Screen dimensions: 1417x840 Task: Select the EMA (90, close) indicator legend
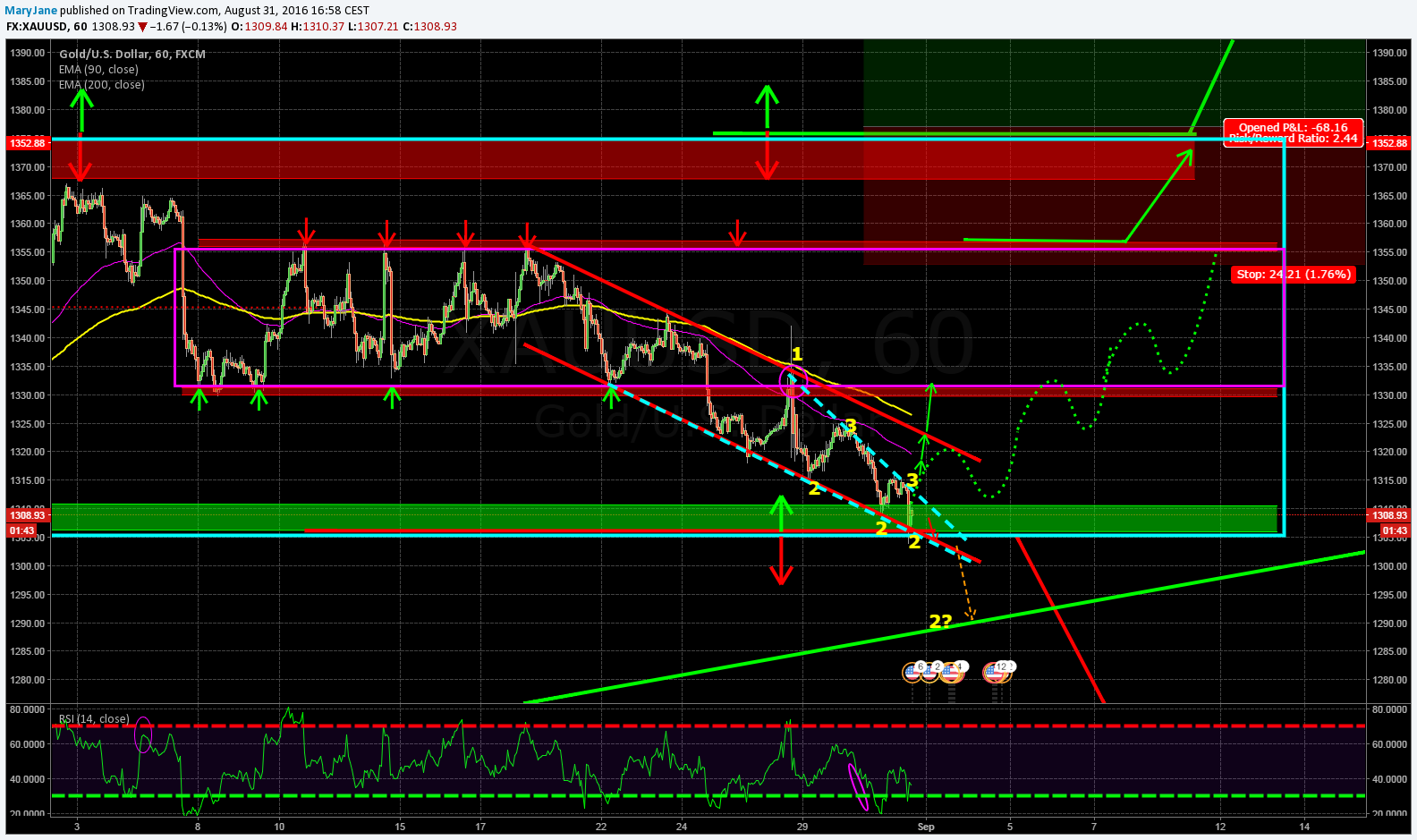coord(98,69)
